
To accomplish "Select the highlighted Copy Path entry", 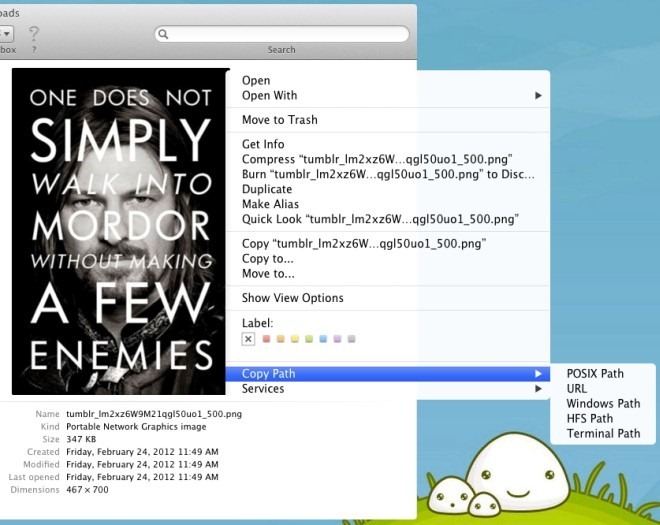I will pyautogui.click(x=388, y=373).
